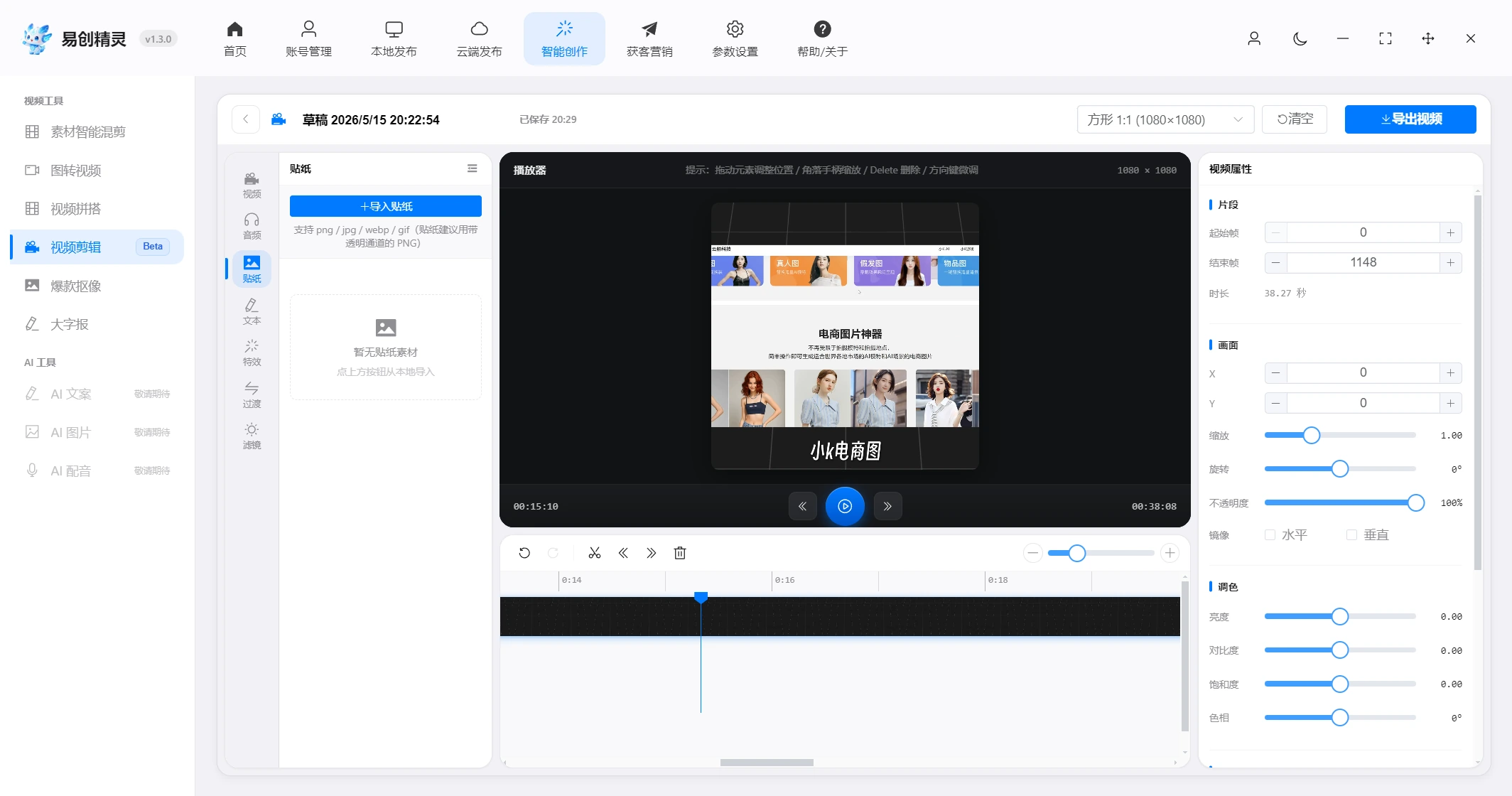Open 参数设置 settings
1512x796 pixels.
(735, 39)
